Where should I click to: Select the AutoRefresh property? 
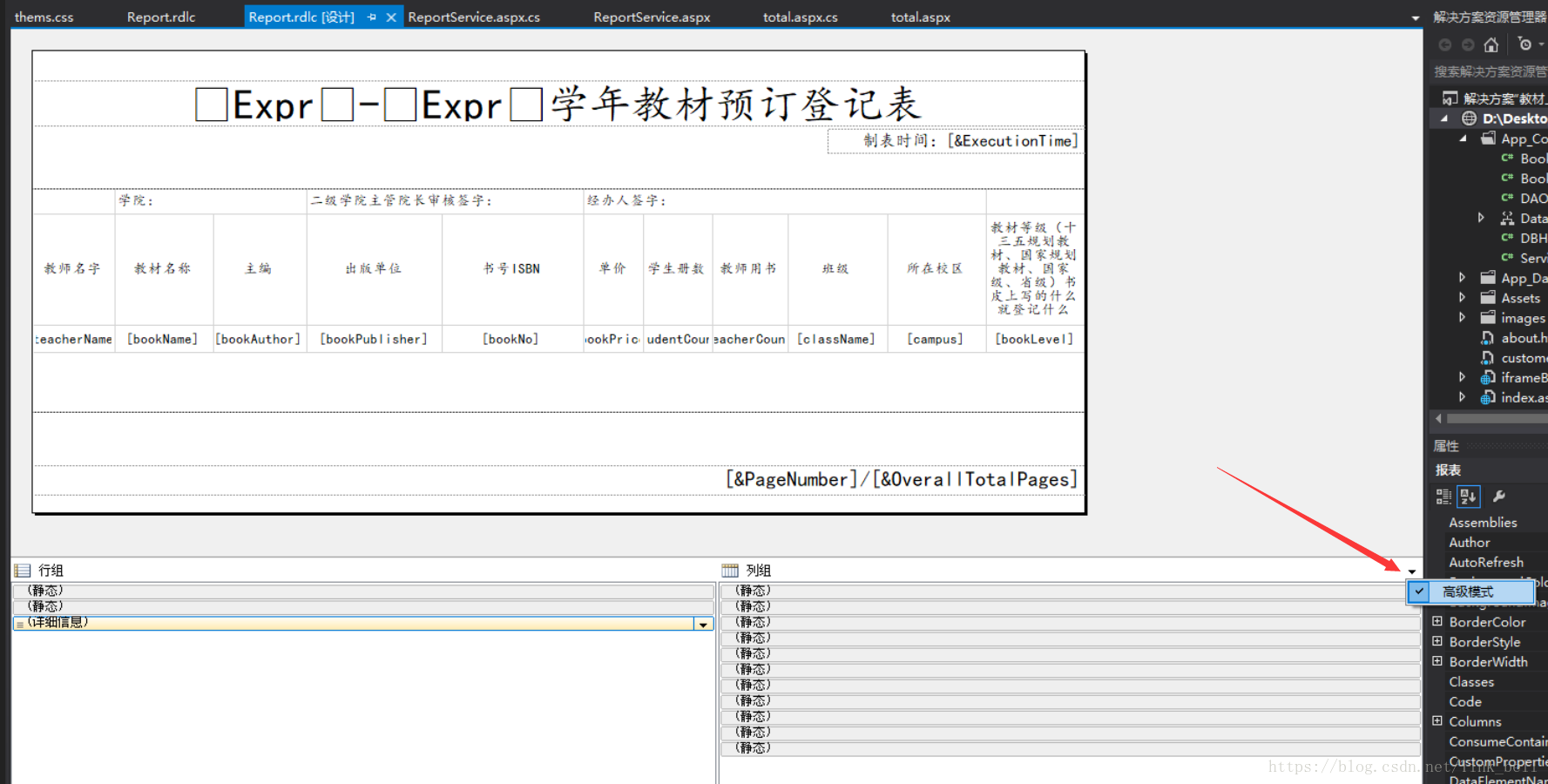pyautogui.click(x=1486, y=563)
